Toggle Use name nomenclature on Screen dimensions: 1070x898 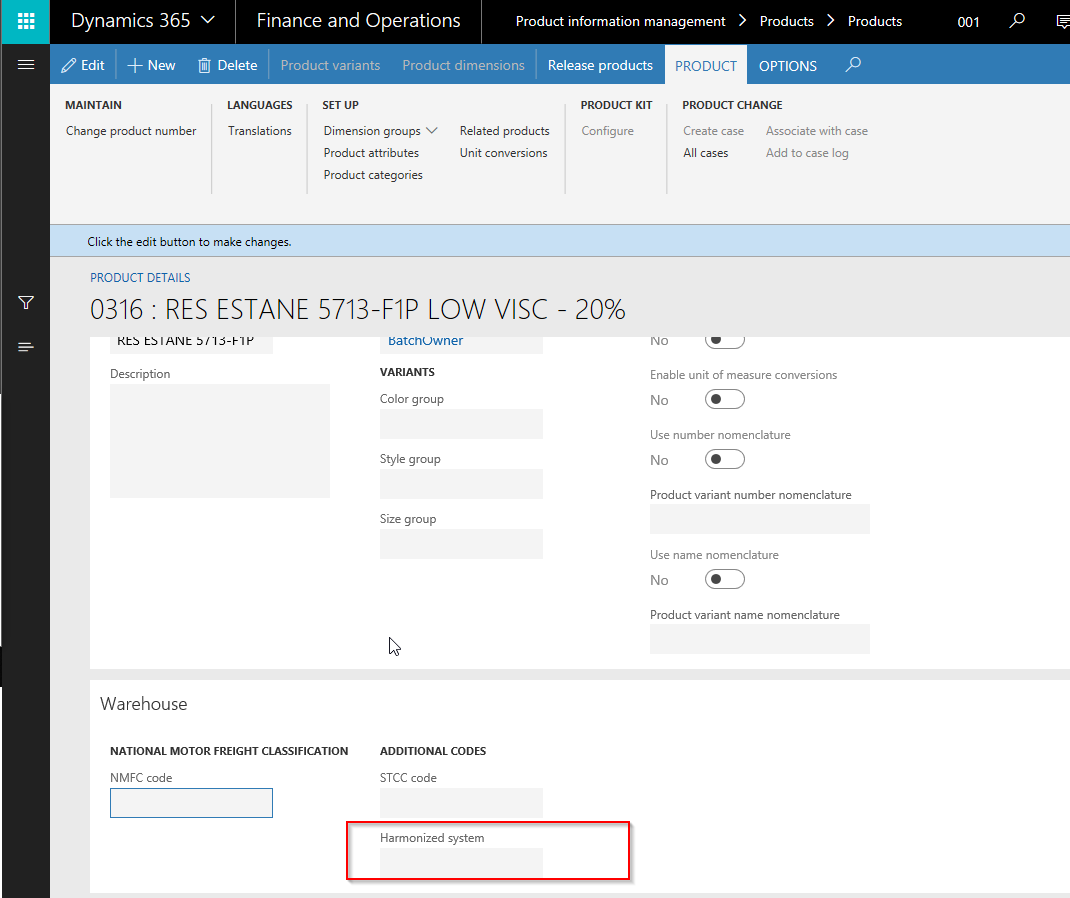click(724, 578)
